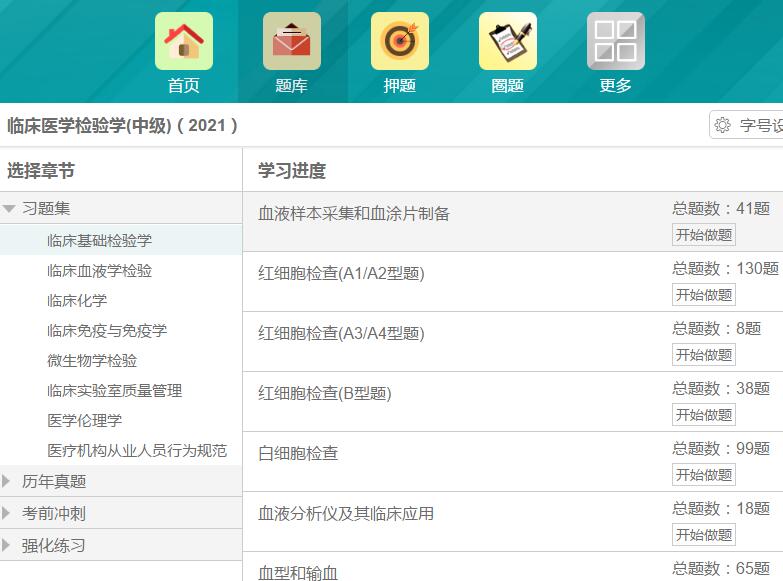This screenshot has height=581, width=783.
Task: Click the 历年真题 section title
Action: tap(54, 481)
